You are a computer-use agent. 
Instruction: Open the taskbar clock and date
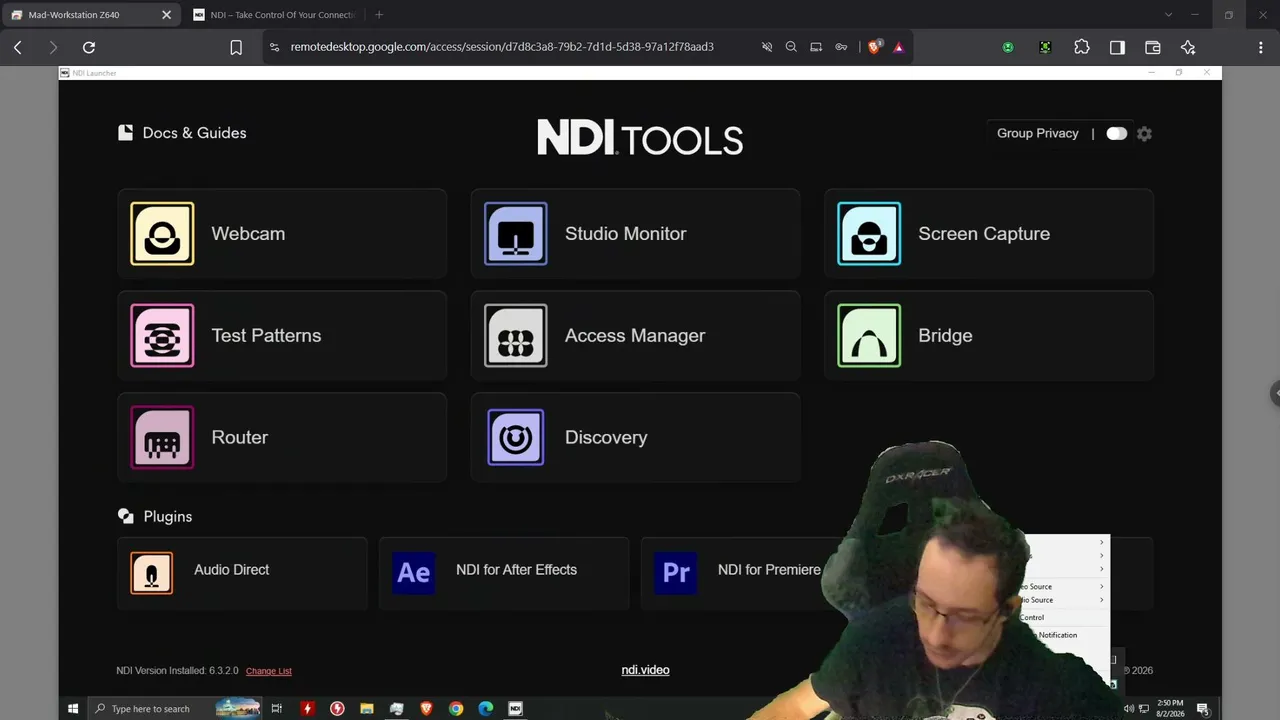pos(1169,708)
